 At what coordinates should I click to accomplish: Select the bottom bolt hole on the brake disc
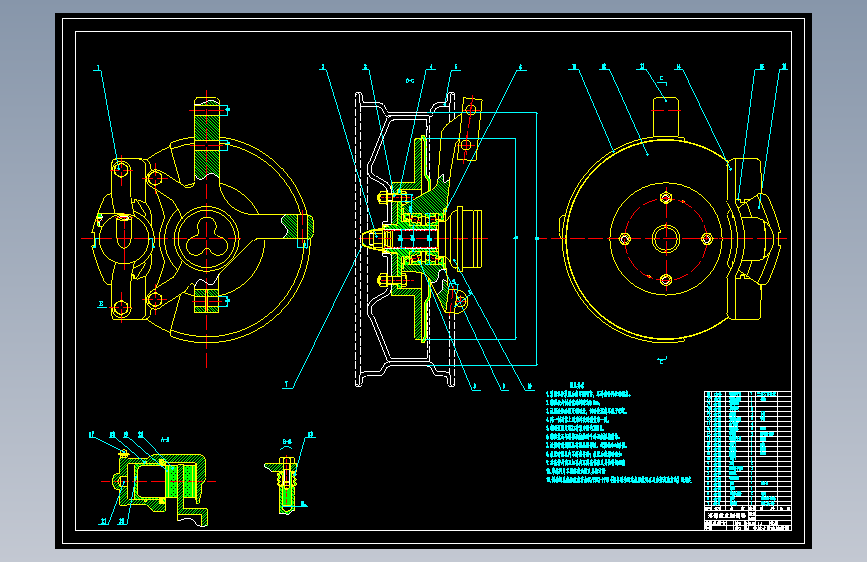pos(666,280)
